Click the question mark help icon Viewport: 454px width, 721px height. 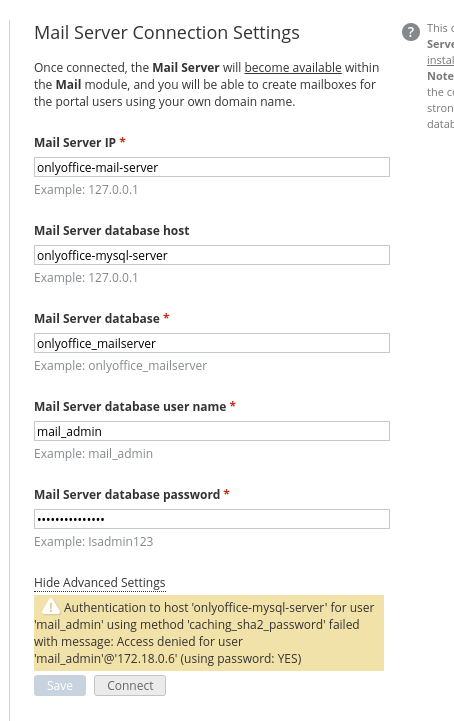tap(410, 32)
